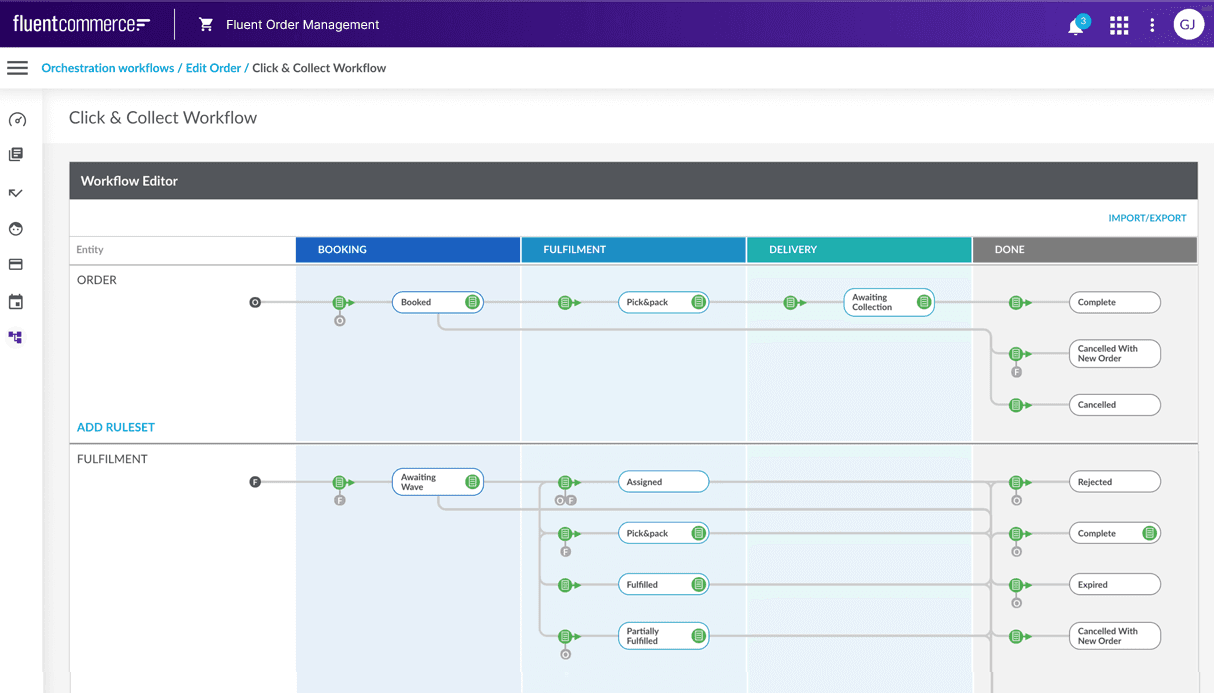The width and height of the screenshot is (1214, 693).
Task: Click ruleset icon inside Awaiting Collection node
Action: (924, 302)
